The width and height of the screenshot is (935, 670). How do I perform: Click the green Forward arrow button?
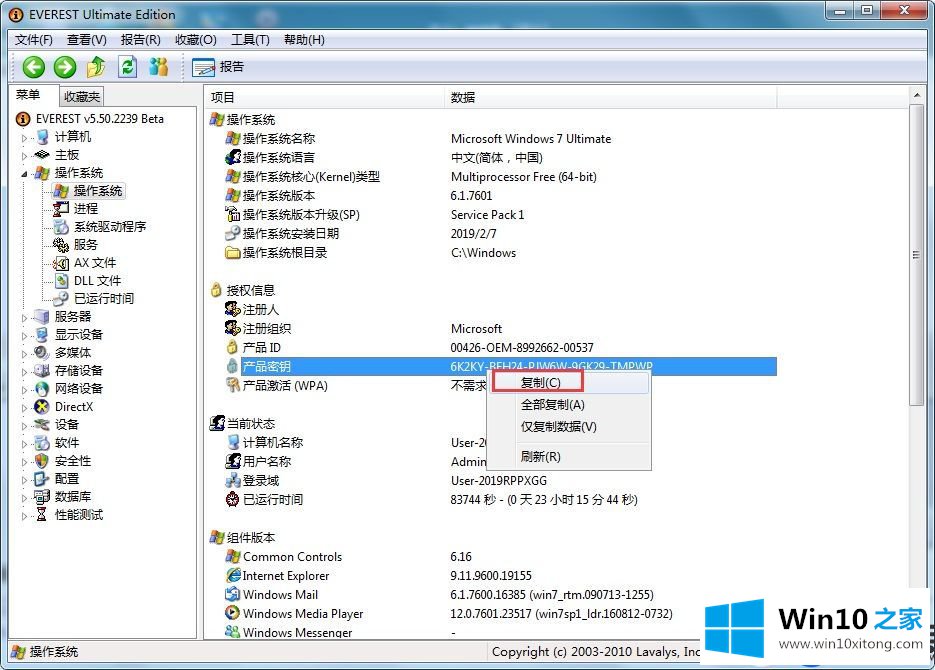click(x=65, y=67)
